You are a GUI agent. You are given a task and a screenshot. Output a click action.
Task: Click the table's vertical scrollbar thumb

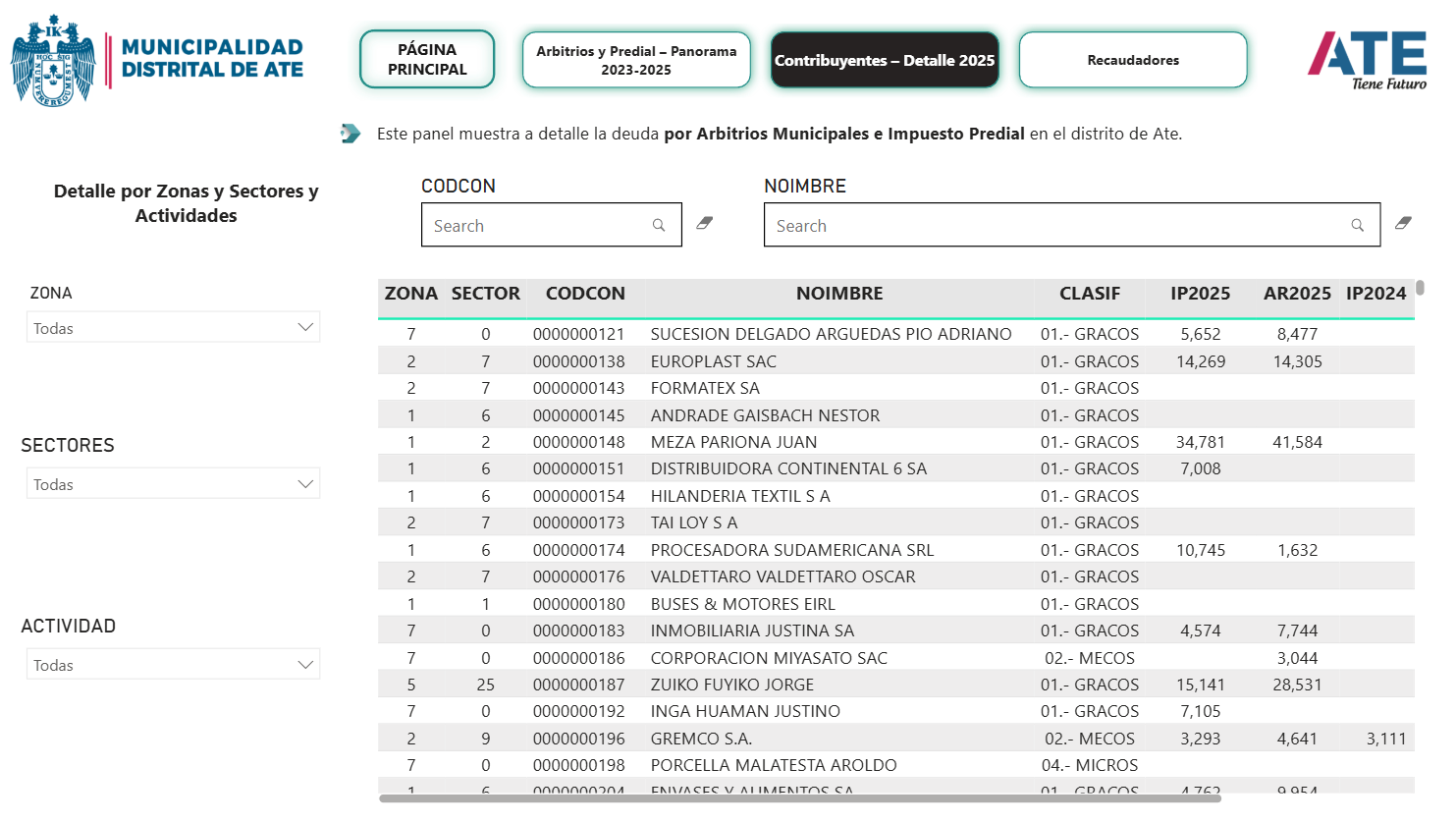point(1420,288)
